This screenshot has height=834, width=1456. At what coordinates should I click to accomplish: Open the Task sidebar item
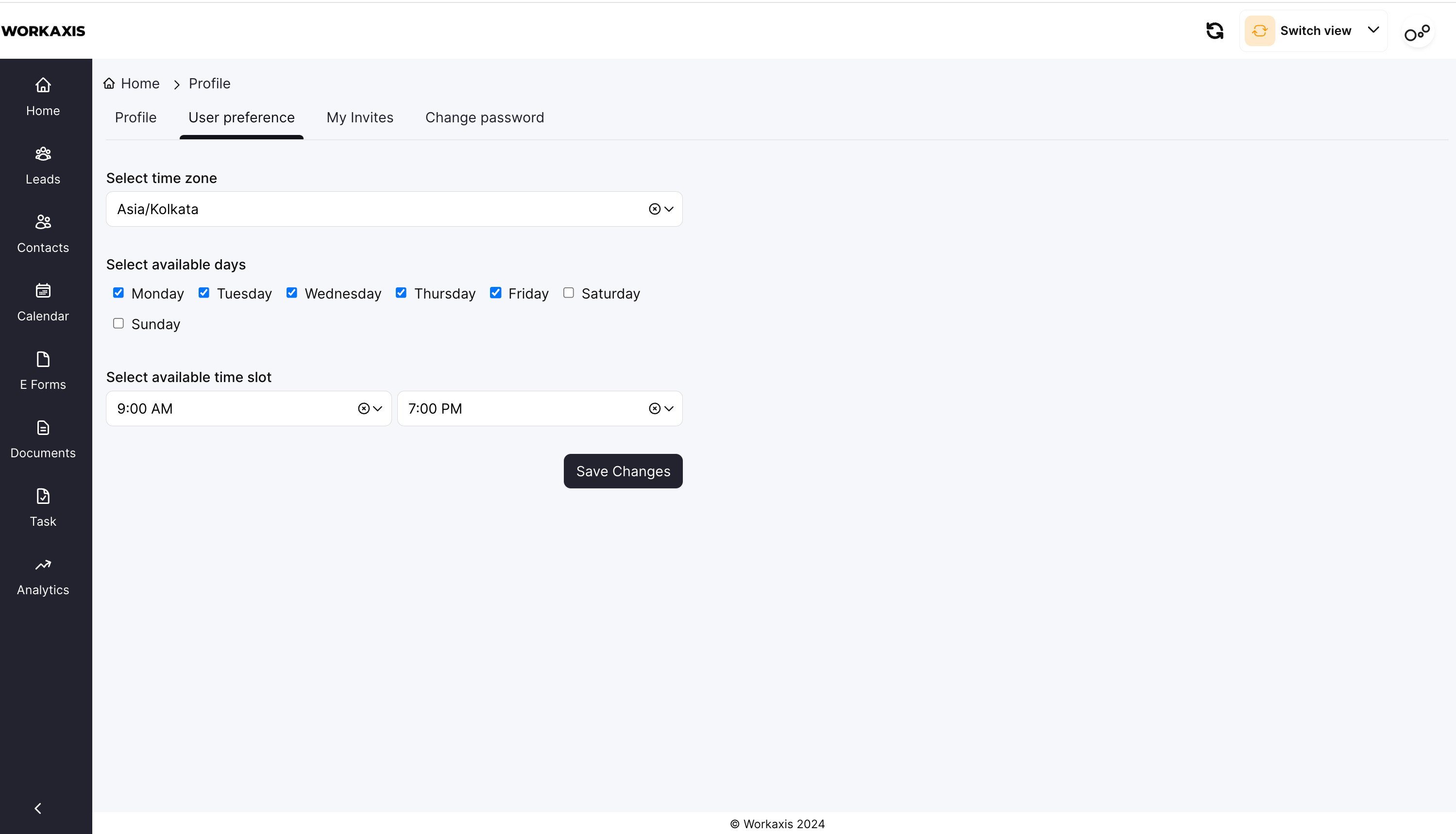pos(43,507)
